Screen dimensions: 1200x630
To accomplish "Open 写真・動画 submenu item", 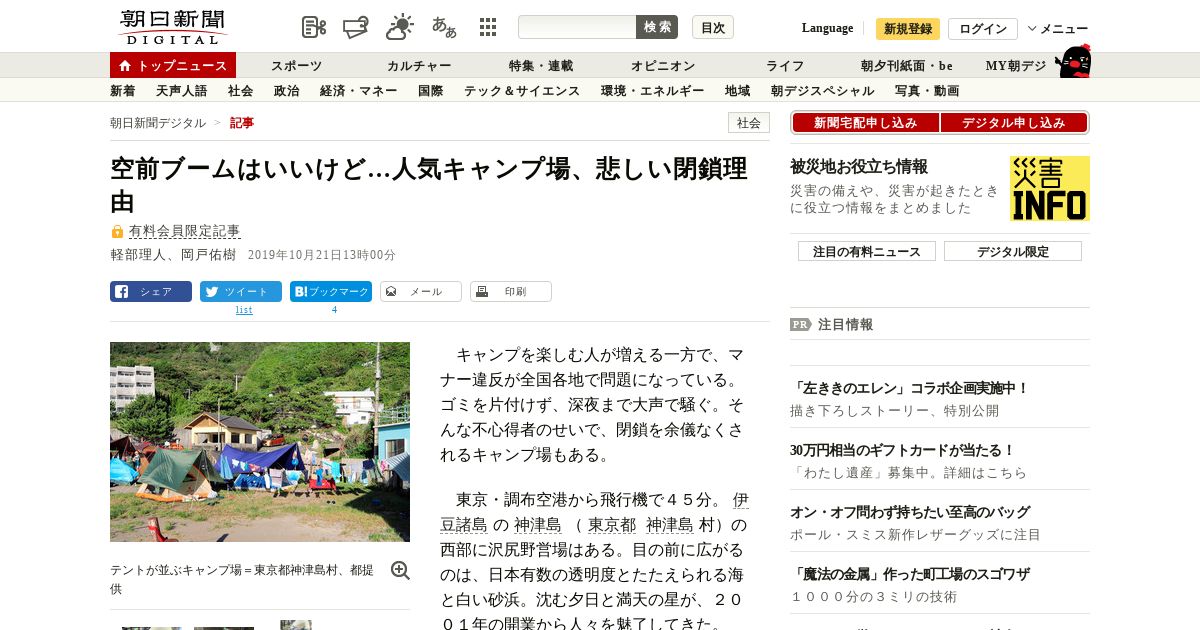I will point(927,91).
